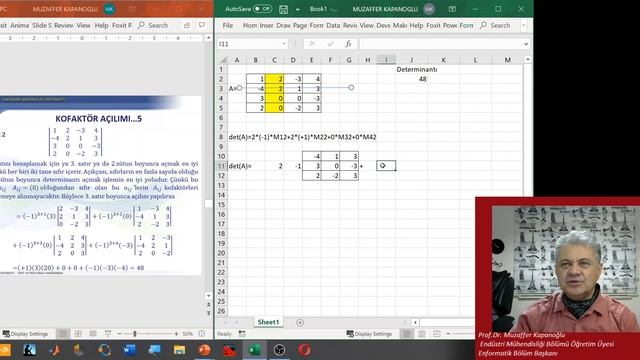Viewport: 640px width, 360px height.
Task: Select the Determinantı cell
Action: click(x=417, y=69)
